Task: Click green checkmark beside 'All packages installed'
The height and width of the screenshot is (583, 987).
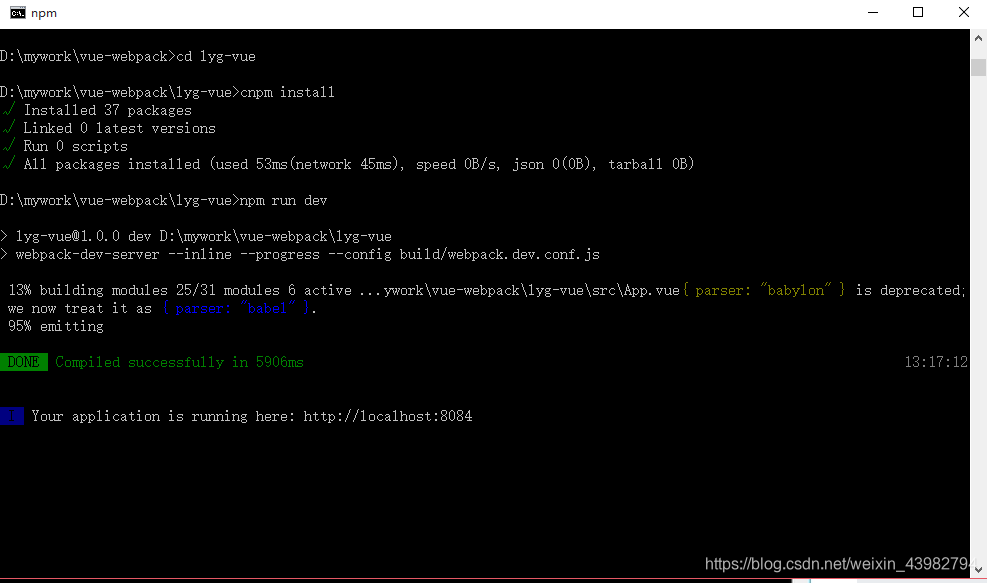Action: pos(9,164)
